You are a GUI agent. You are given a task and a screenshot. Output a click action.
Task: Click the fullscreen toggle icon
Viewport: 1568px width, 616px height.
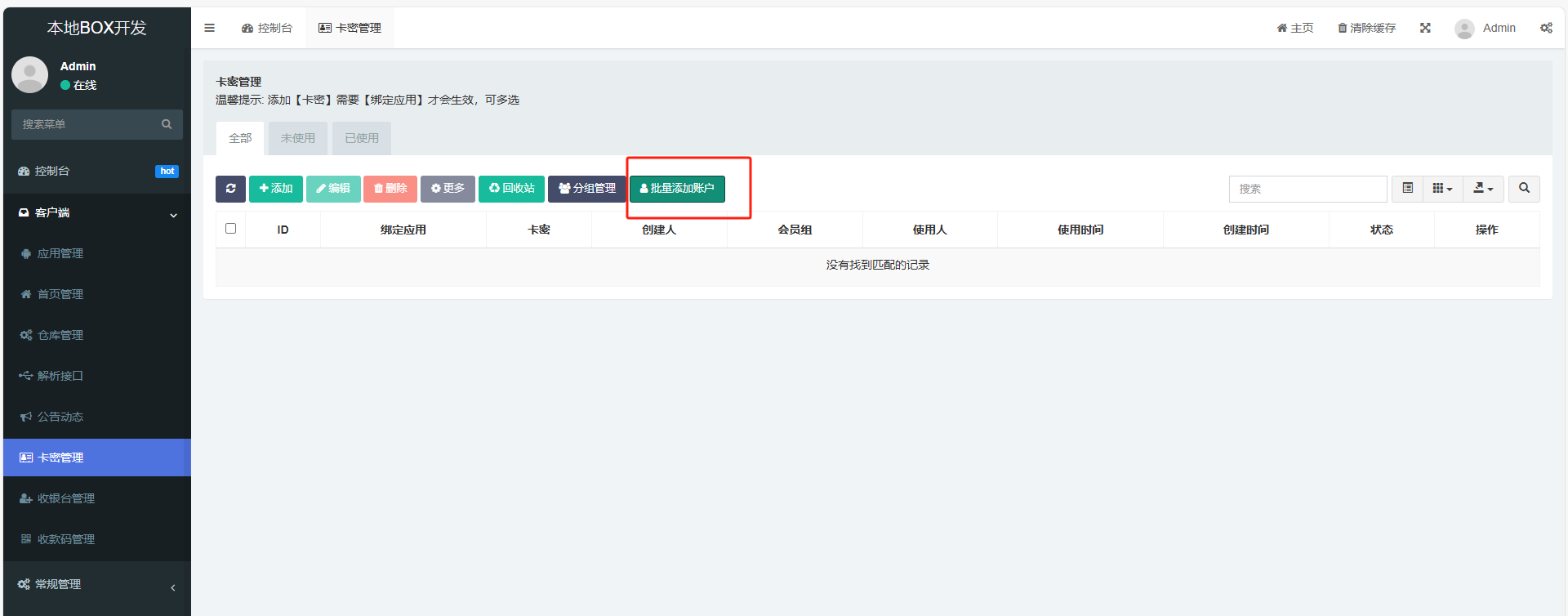[1425, 28]
